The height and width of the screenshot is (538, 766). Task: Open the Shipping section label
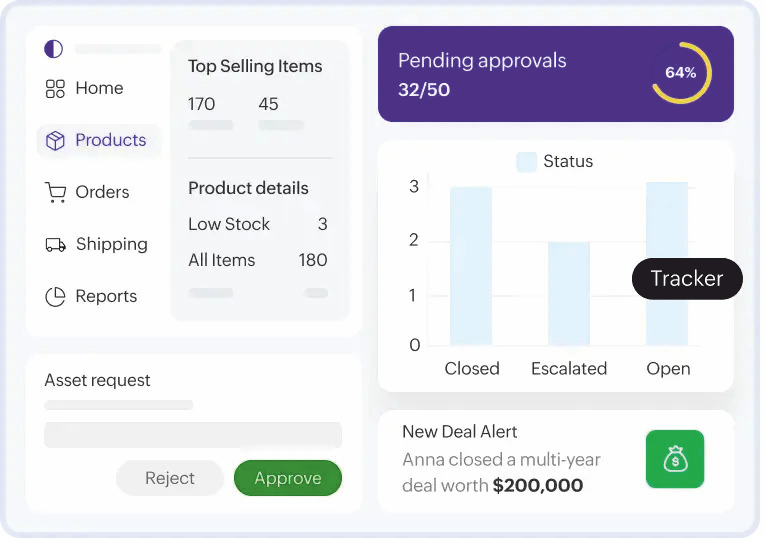click(111, 244)
